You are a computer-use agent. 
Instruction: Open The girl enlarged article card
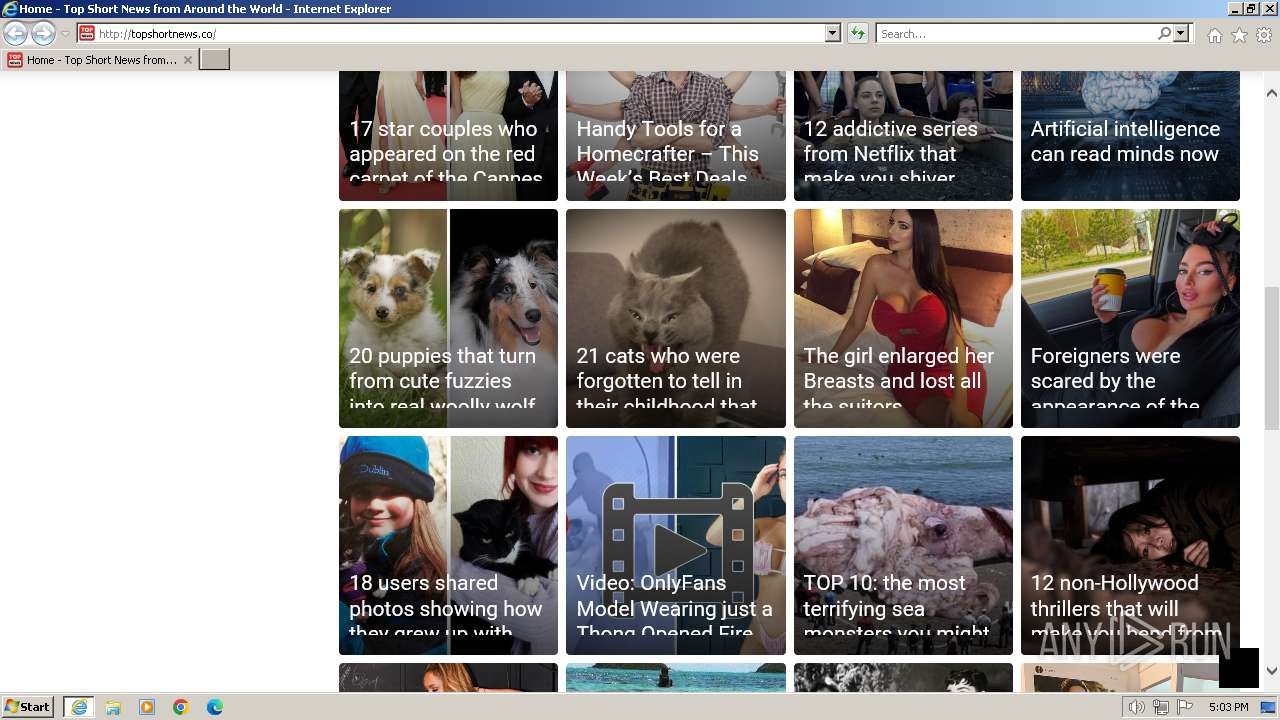click(903, 318)
